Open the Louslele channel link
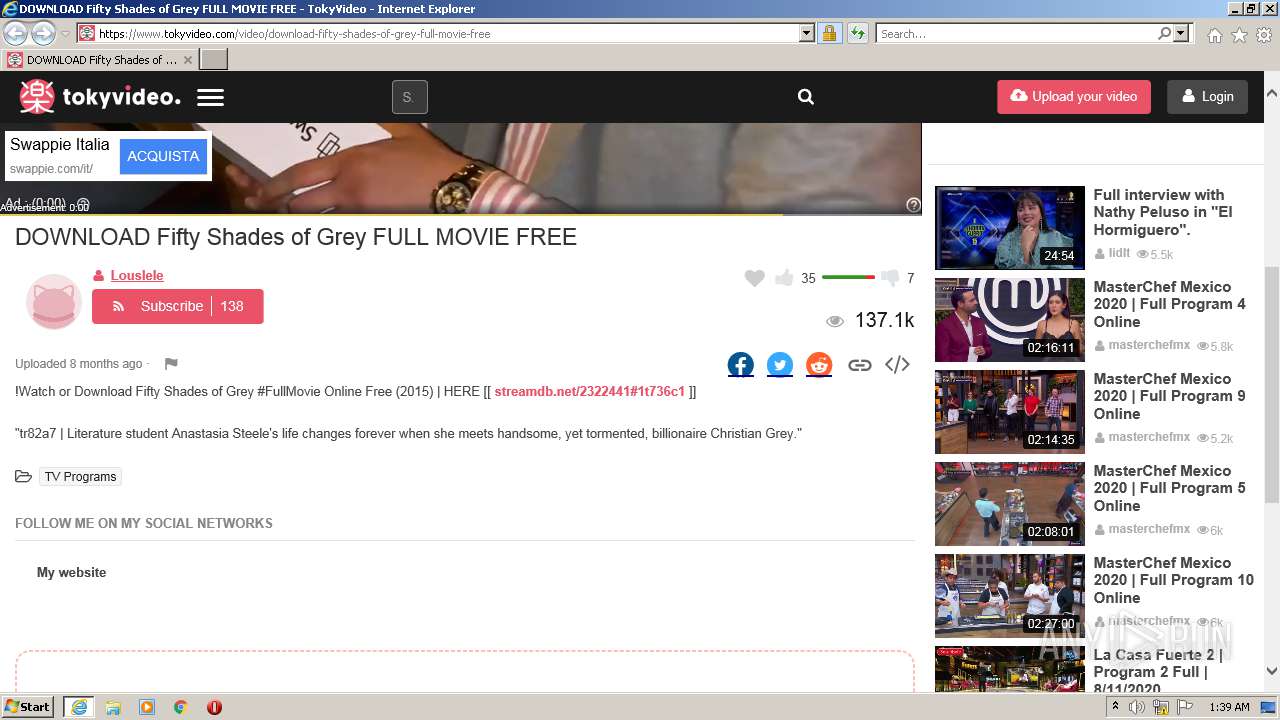Viewport: 1280px width, 720px height. (x=137, y=275)
